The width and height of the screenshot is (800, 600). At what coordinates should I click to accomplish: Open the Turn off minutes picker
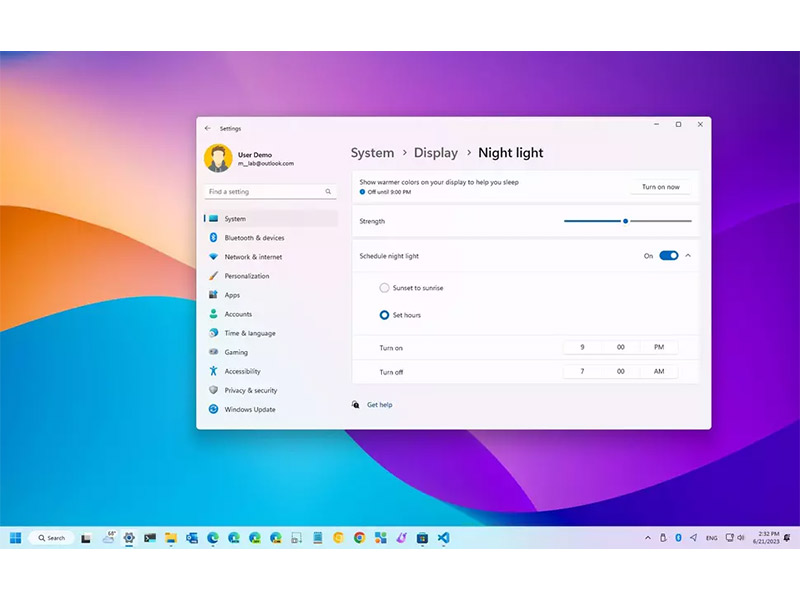[x=620, y=371]
